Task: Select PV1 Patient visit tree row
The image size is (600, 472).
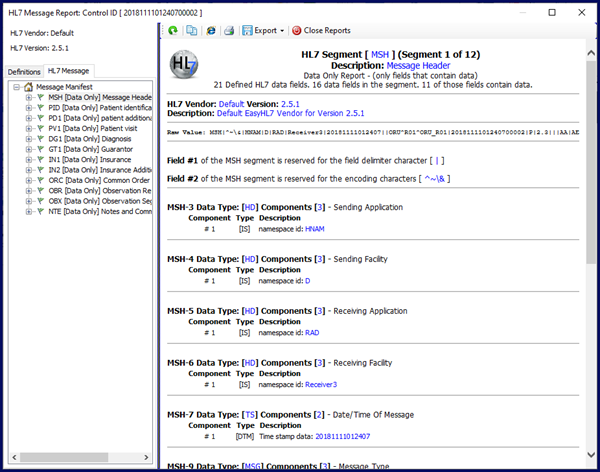Action: coord(93,128)
